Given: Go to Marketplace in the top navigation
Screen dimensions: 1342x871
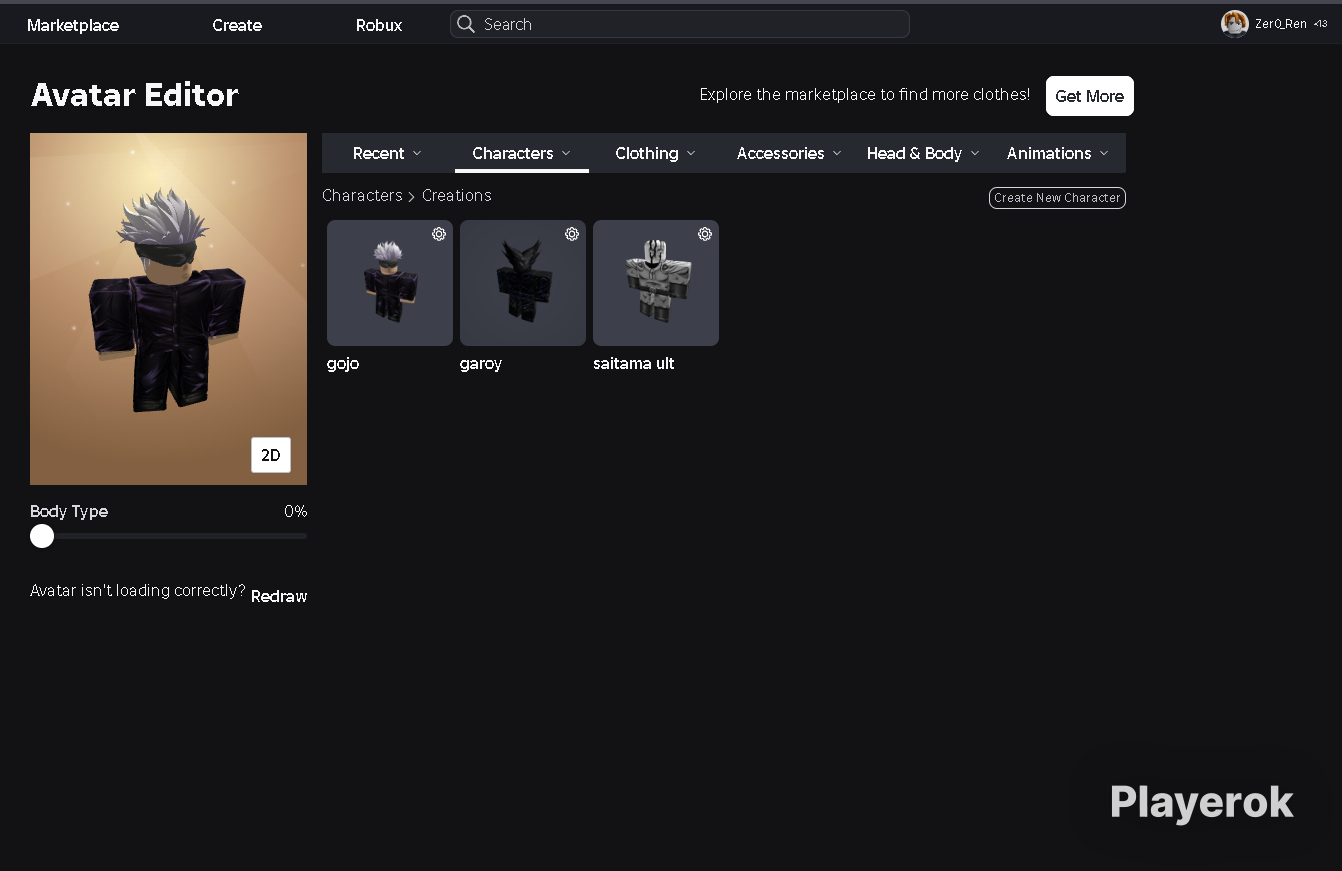Looking at the screenshot, I should click(73, 25).
